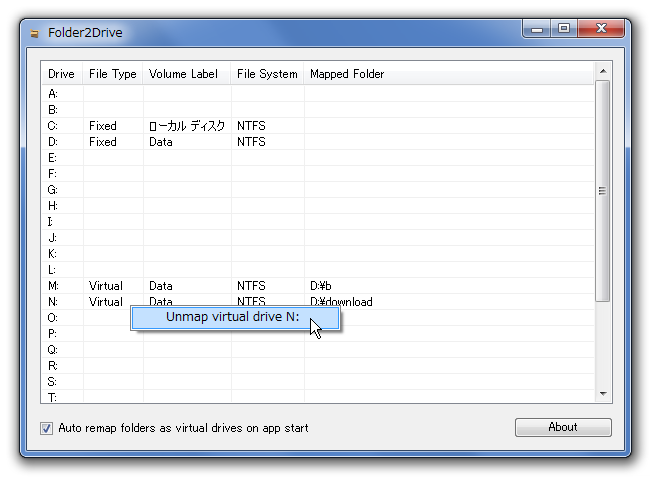Select drive R: row
This screenshot has width=654, height=479.
[318, 366]
